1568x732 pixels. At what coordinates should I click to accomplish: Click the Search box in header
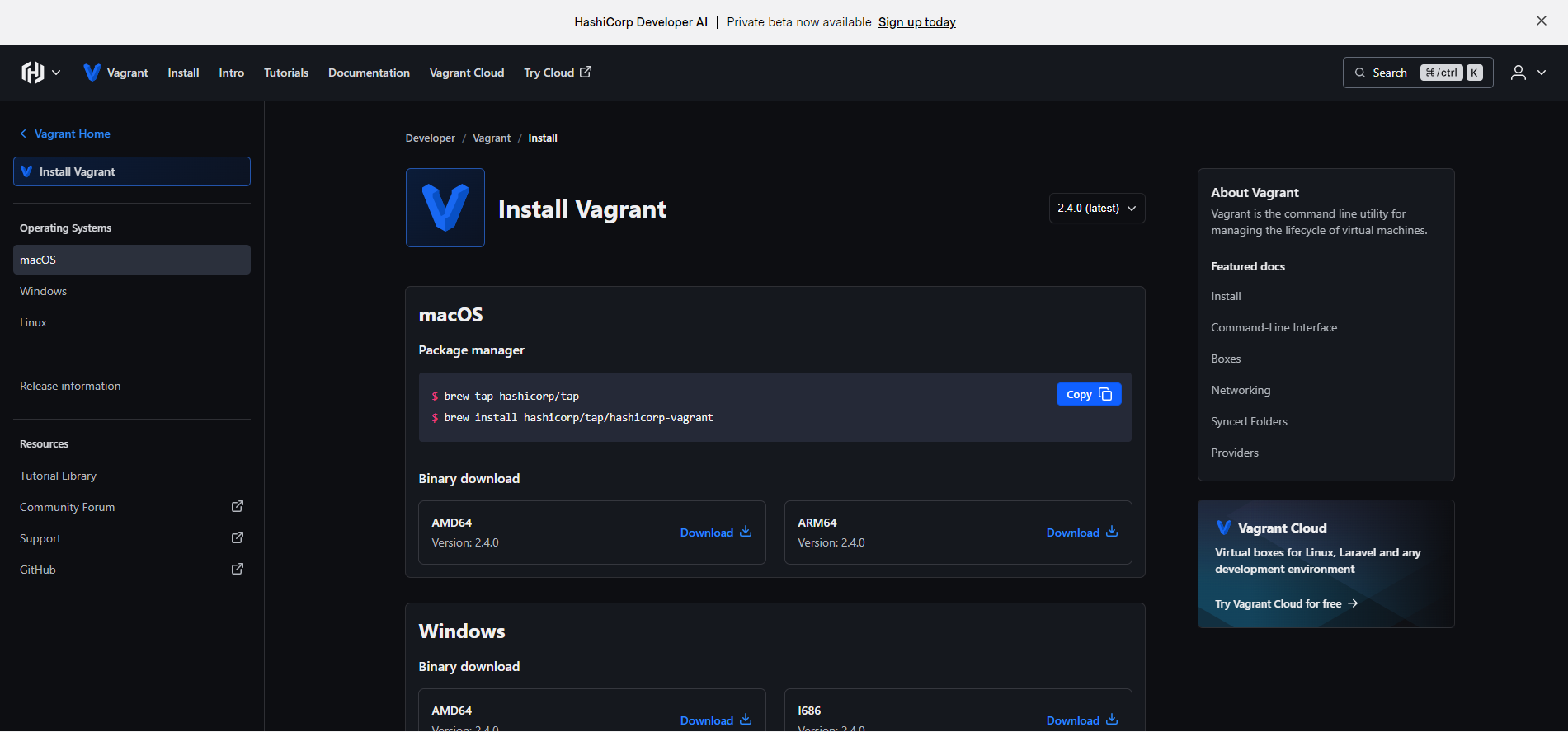(x=1418, y=73)
